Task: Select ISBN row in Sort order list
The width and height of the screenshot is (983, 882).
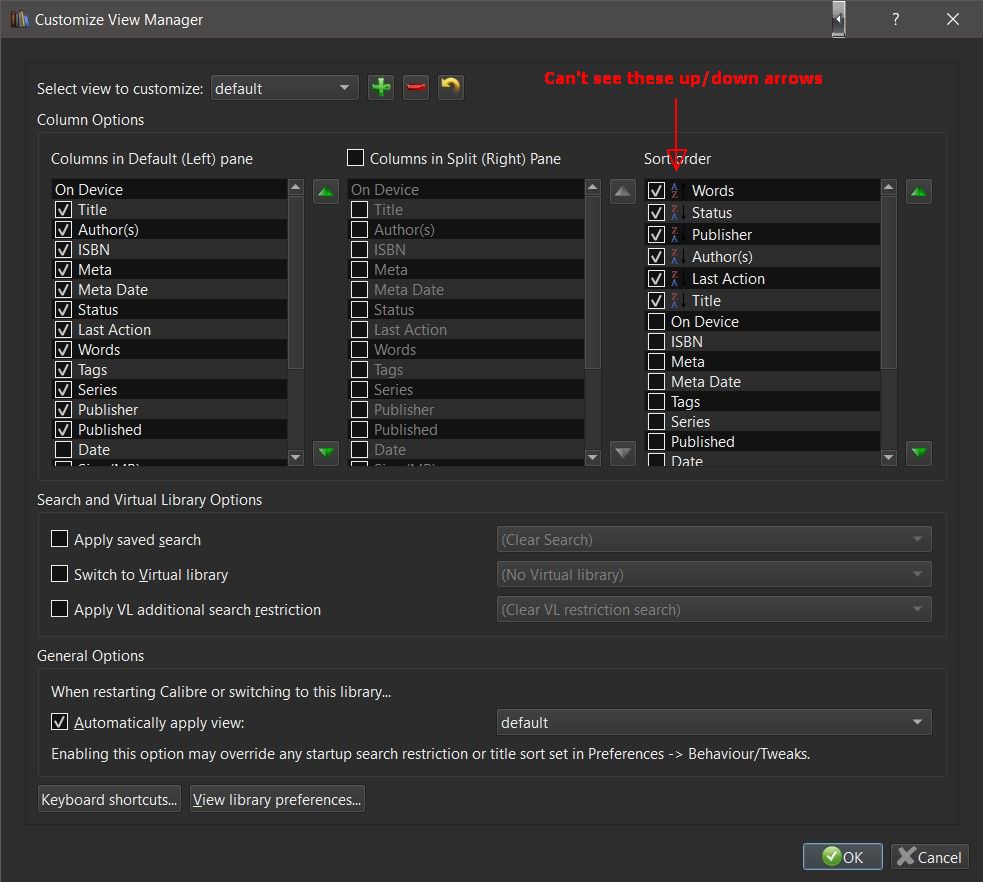Action: pos(762,342)
